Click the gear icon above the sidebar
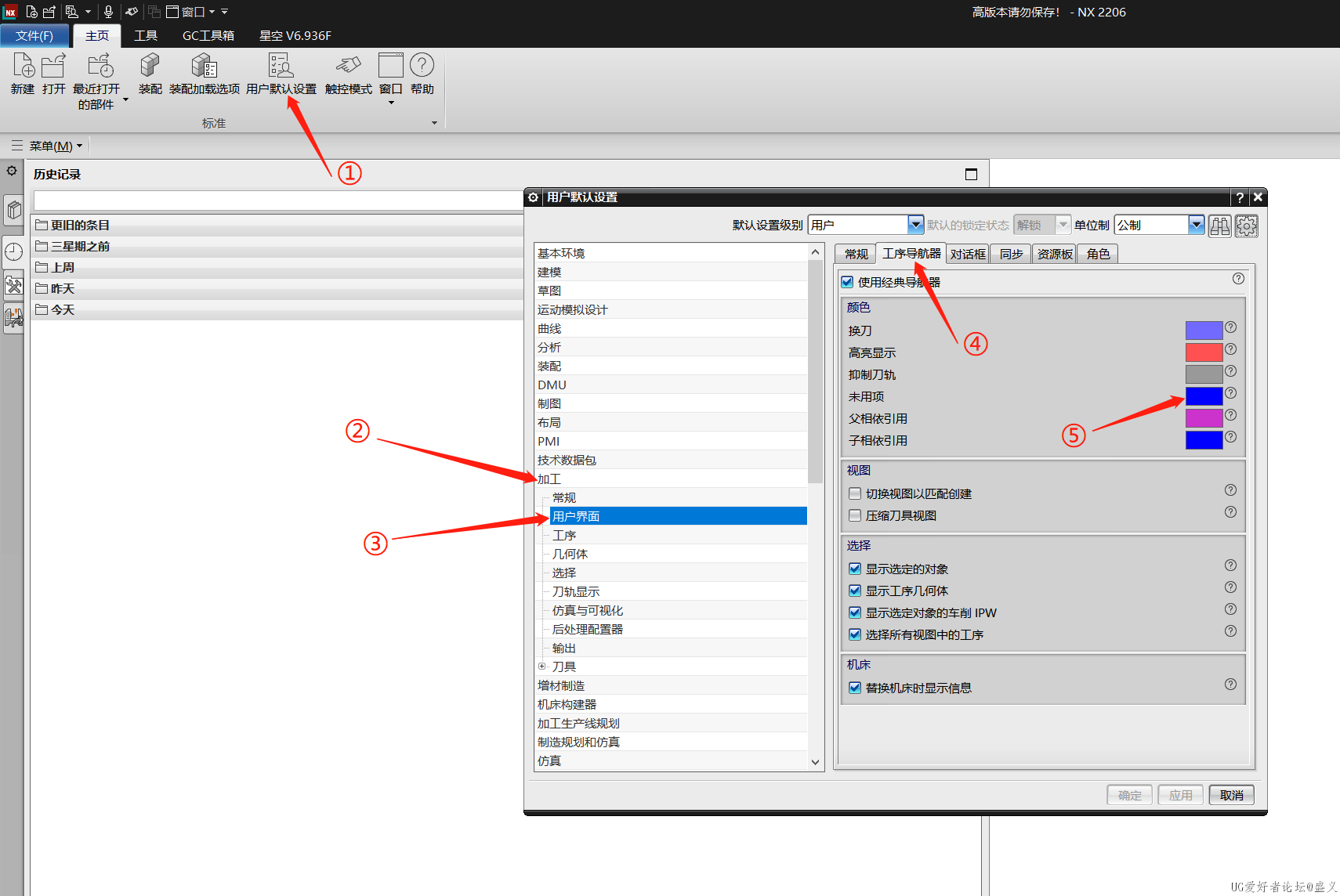This screenshot has height=896, width=1340. click(12, 171)
